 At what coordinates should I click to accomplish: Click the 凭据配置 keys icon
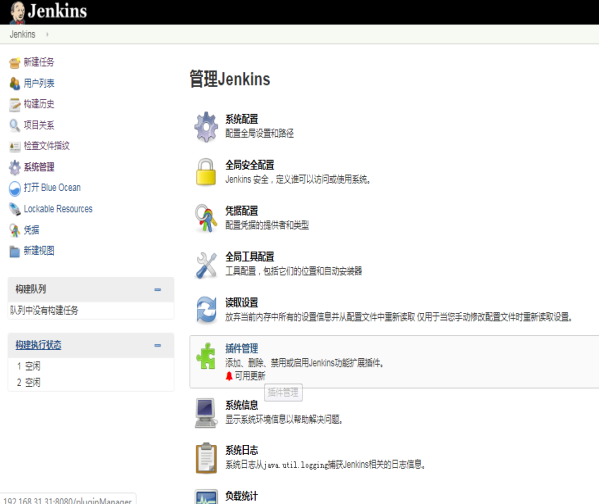[206, 218]
